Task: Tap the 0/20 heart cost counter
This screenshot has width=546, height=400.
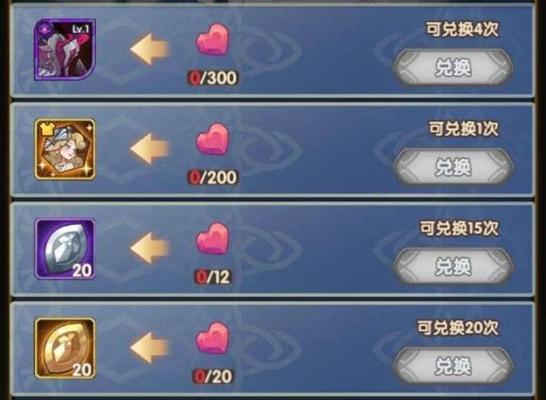Action: coord(212,376)
